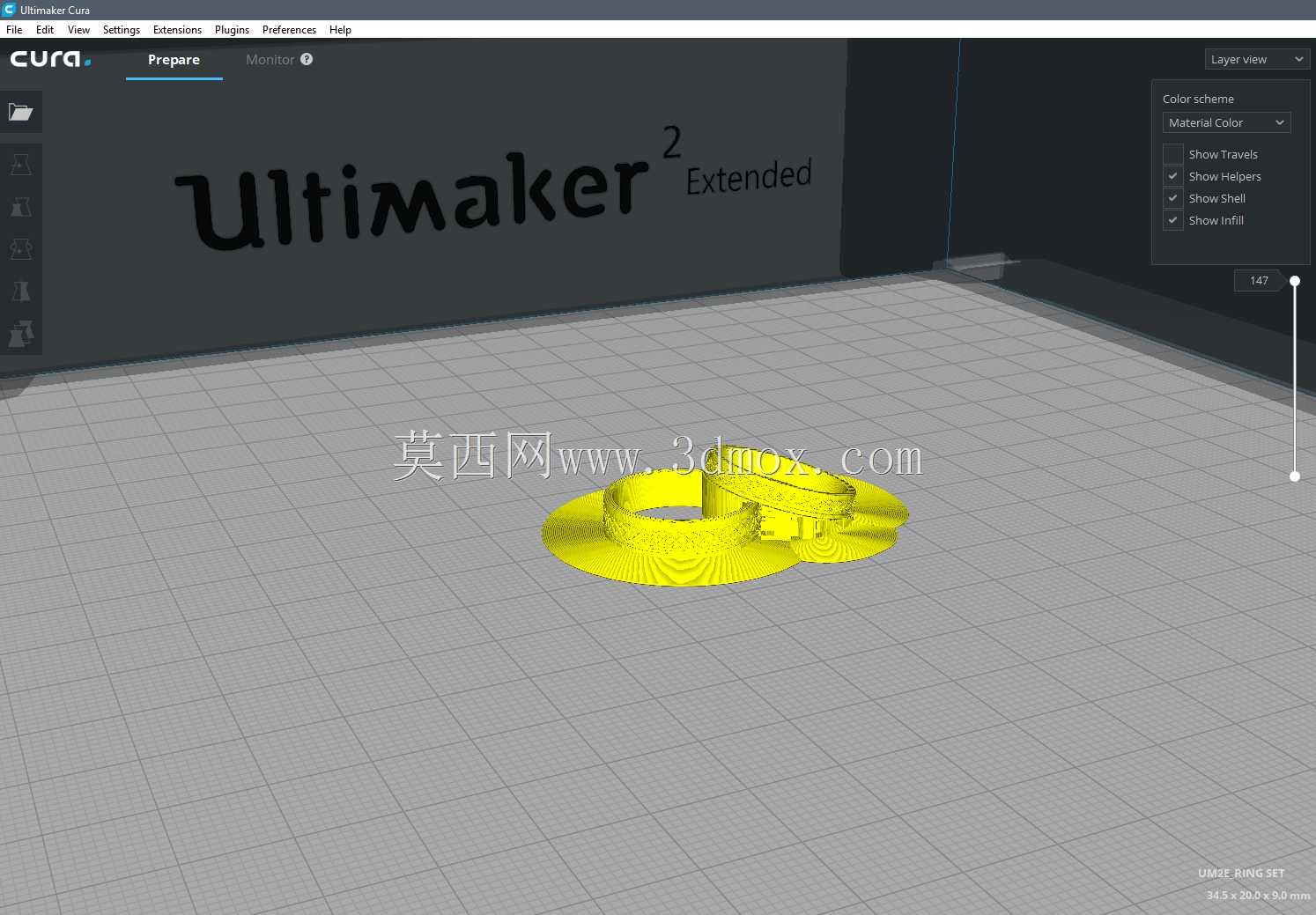Open the Preferences menu
The image size is (1316, 915).
click(x=289, y=29)
